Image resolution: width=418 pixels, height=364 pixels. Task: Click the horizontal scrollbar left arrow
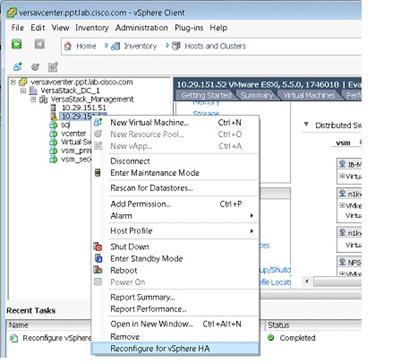click(307, 281)
